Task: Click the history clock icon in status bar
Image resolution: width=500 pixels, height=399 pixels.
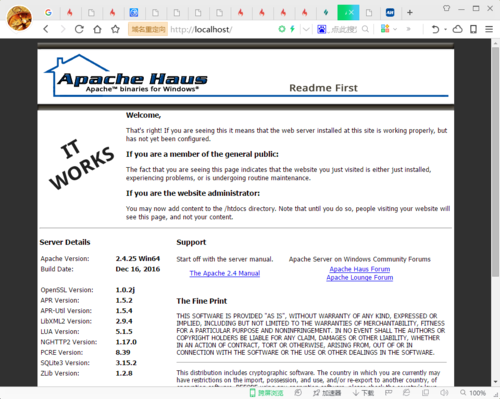Action: (298, 393)
